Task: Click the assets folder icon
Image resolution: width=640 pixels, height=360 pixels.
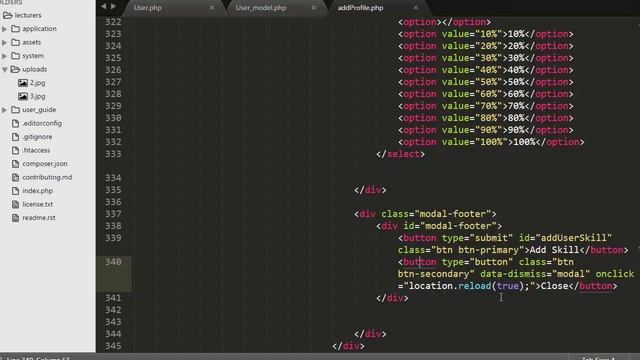Action: (16, 42)
